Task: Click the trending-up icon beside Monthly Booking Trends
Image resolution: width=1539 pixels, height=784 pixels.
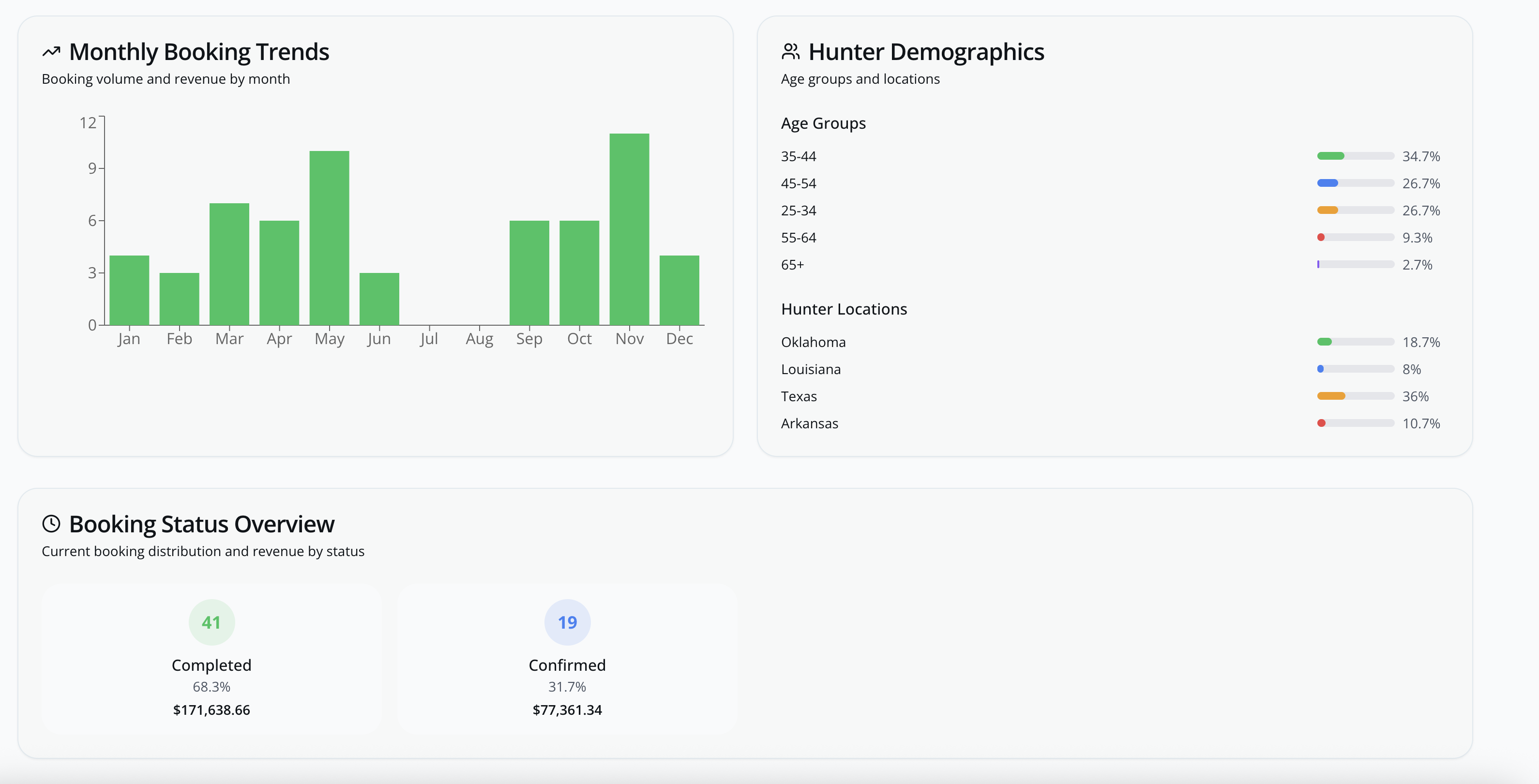Action: coord(51,52)
